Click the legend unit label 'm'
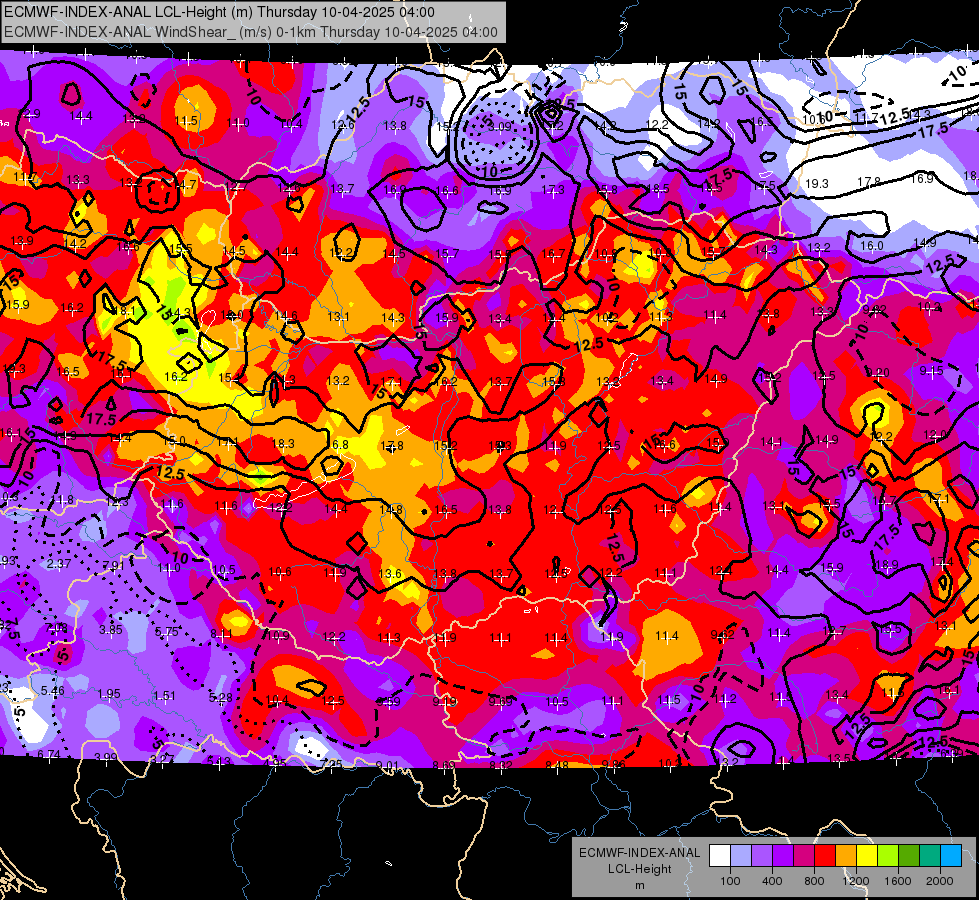 (639, 885)
